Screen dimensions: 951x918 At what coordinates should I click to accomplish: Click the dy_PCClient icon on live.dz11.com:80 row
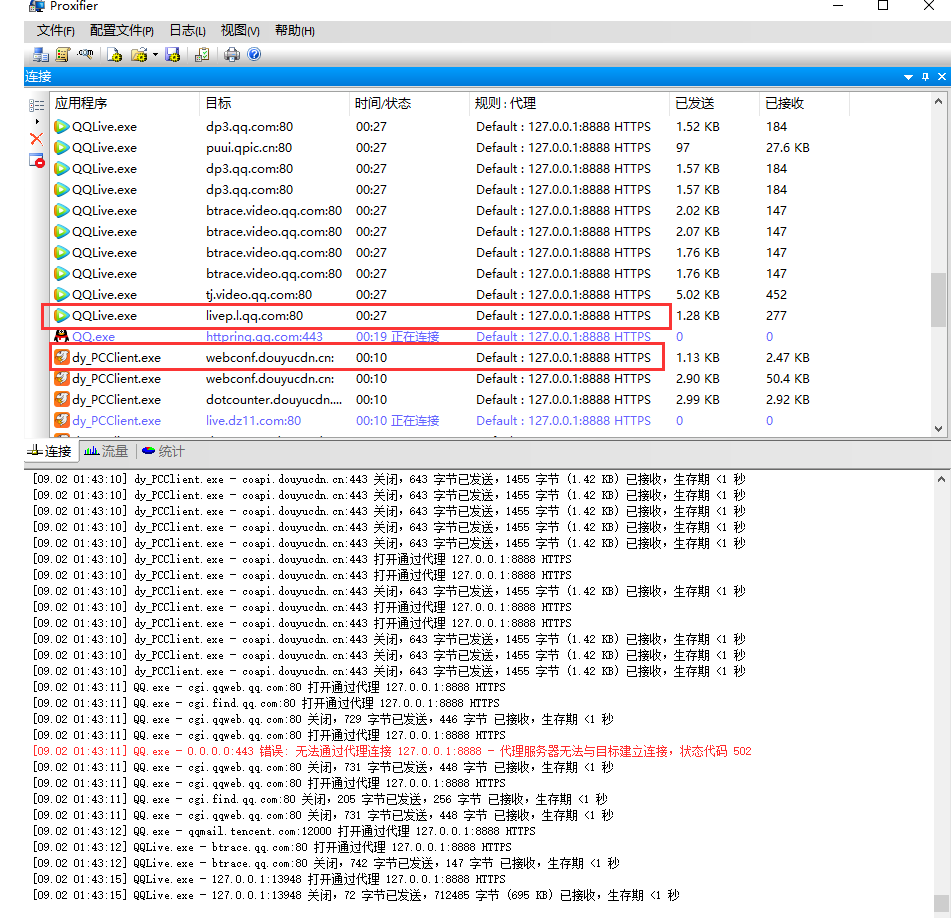[61, 420]
